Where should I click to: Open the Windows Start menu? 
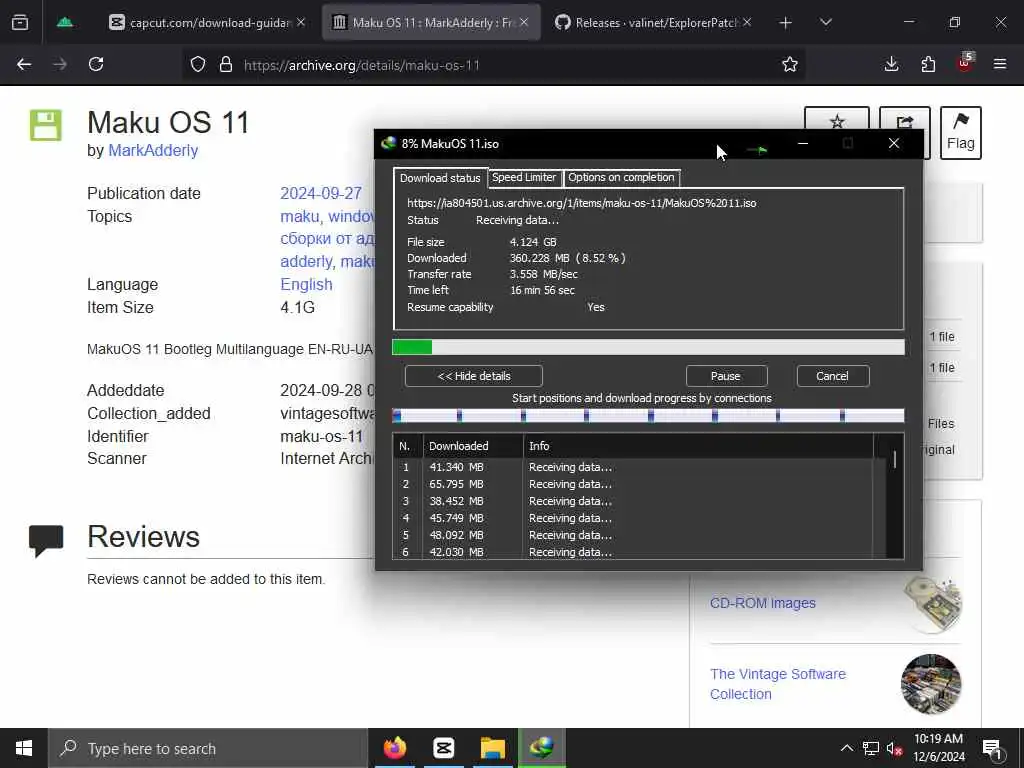point(24,748)
